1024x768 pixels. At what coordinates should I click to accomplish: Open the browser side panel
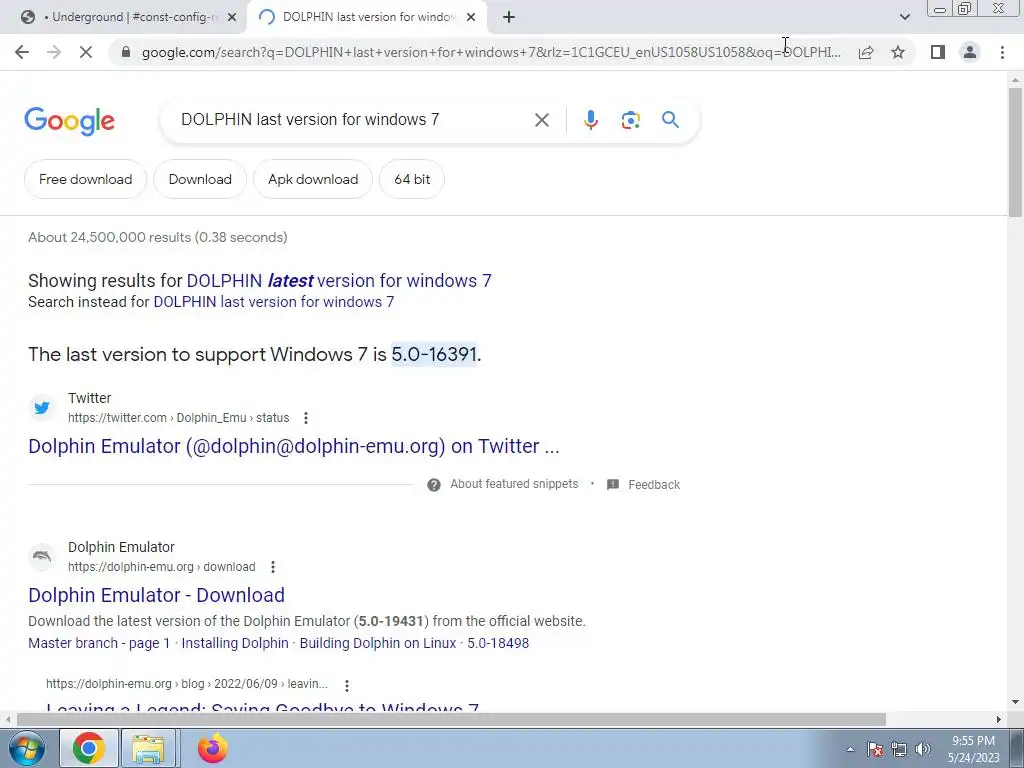938,52
